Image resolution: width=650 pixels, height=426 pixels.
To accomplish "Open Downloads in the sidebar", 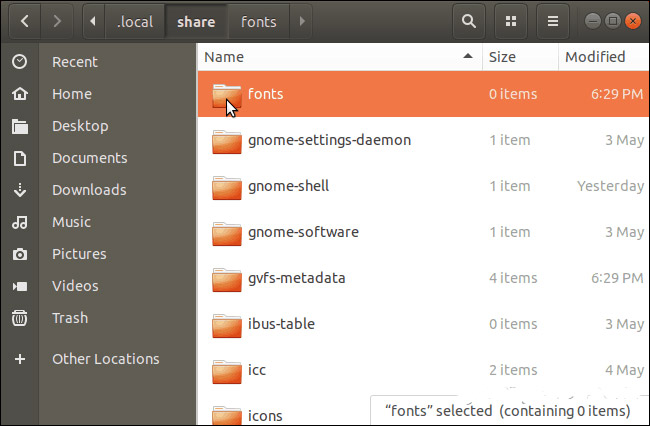I will 89,190.
